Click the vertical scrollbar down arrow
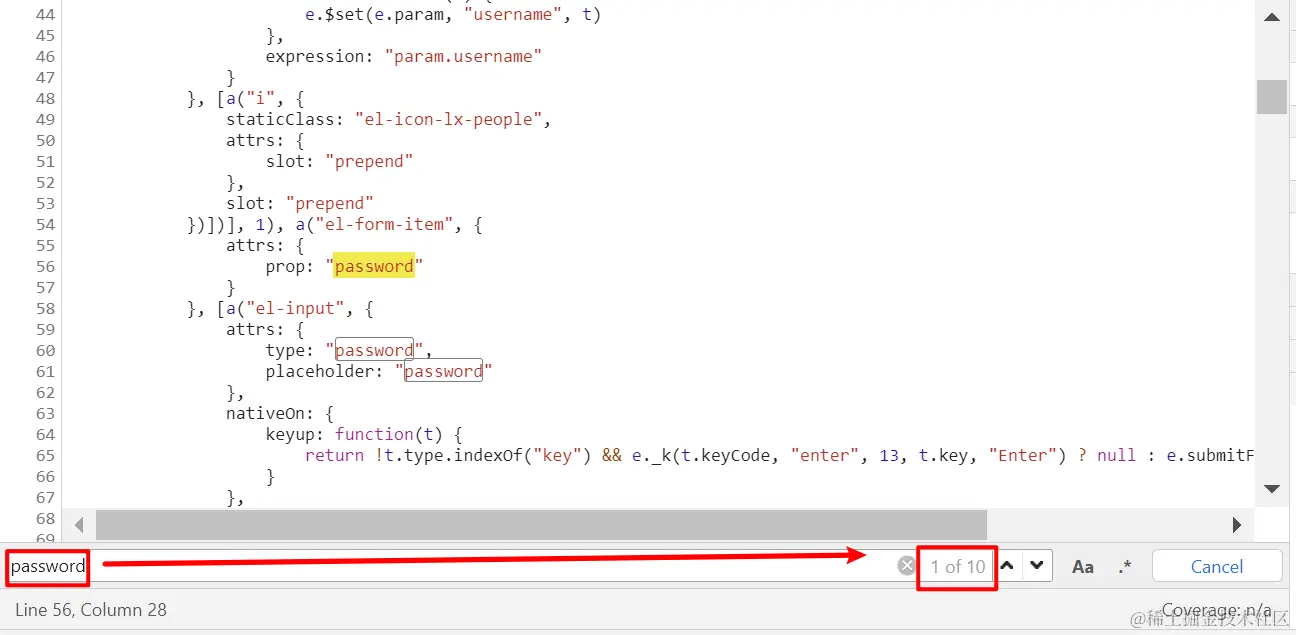The image size is (1296, 635). pos(1272,489)
